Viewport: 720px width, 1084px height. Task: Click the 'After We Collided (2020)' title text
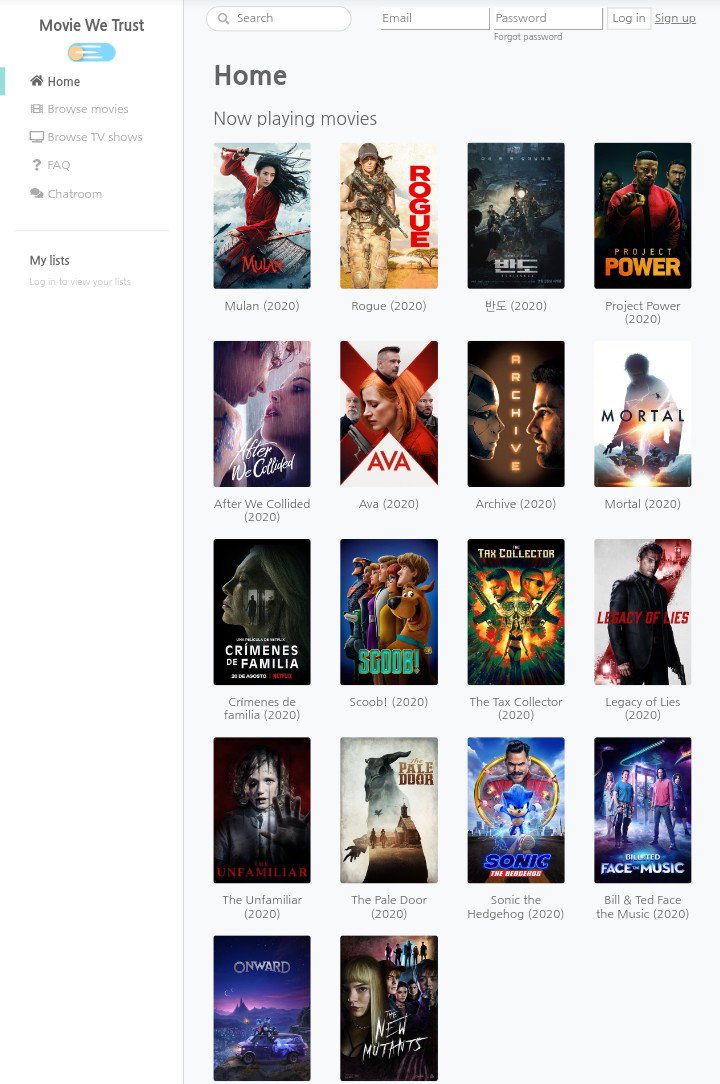[x=262, y=510]
